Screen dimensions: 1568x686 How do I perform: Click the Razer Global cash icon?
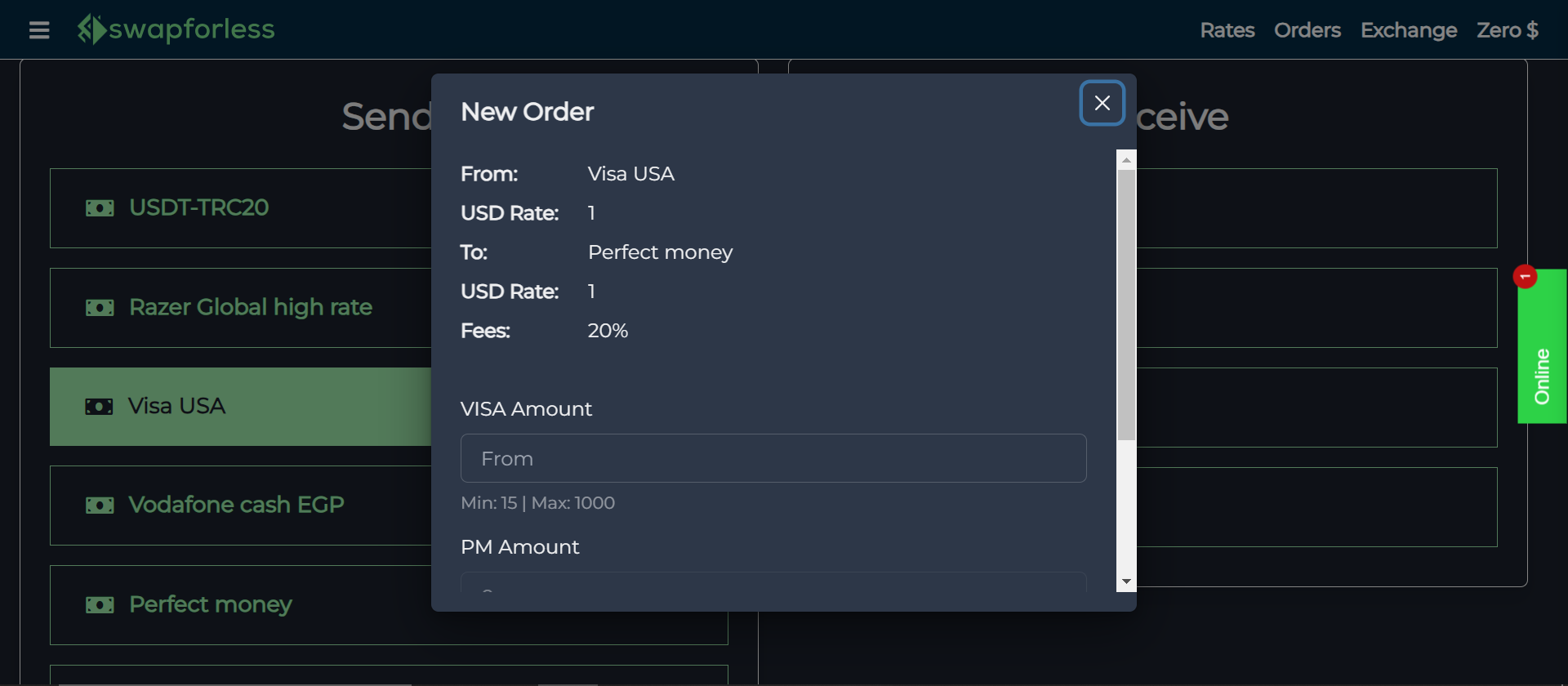click(100, 308)
